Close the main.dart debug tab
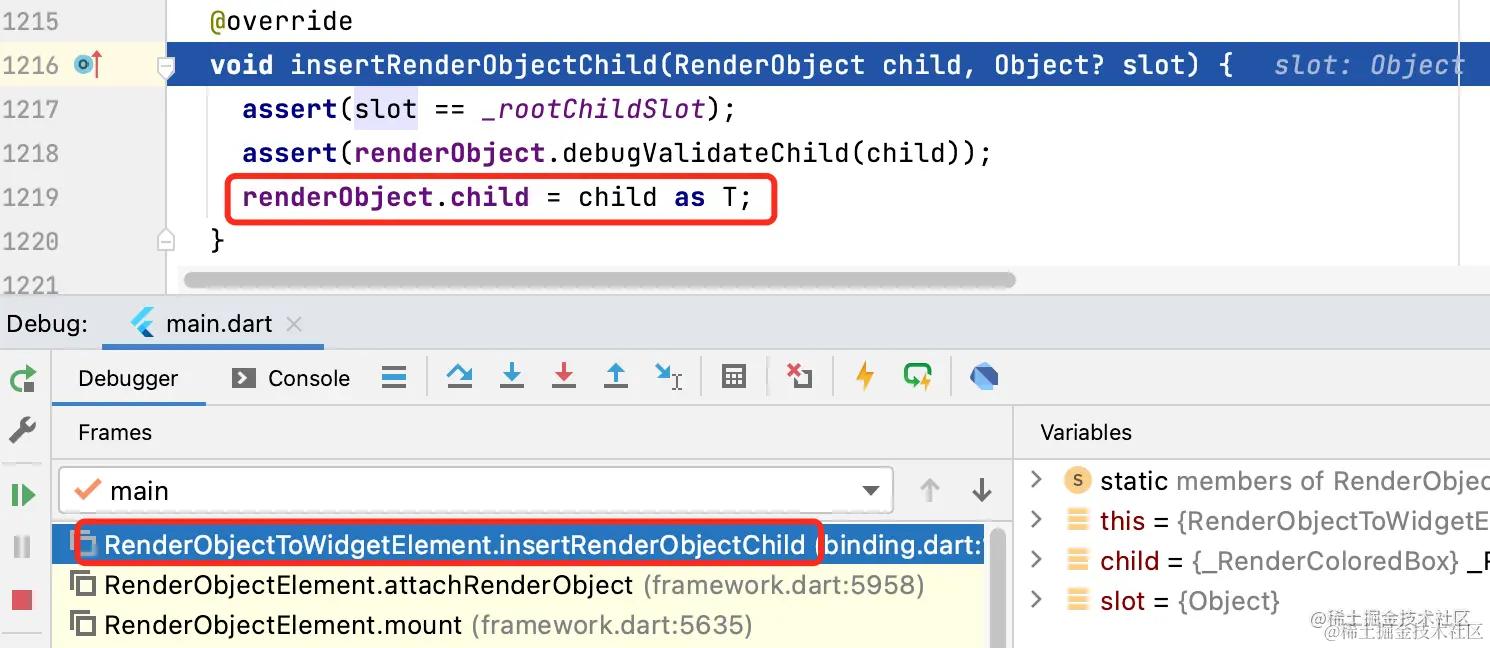 tap(294, 324)
